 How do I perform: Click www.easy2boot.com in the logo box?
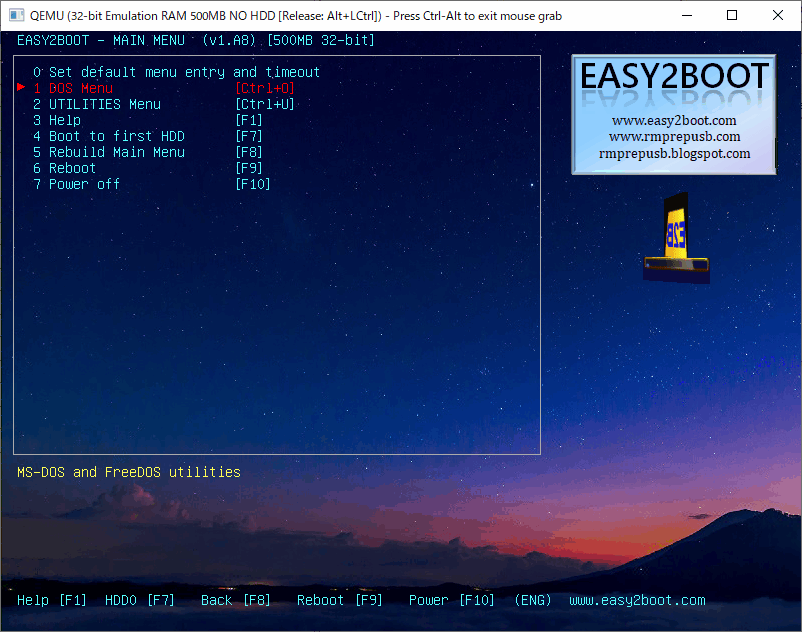click(x=674, y=121)
